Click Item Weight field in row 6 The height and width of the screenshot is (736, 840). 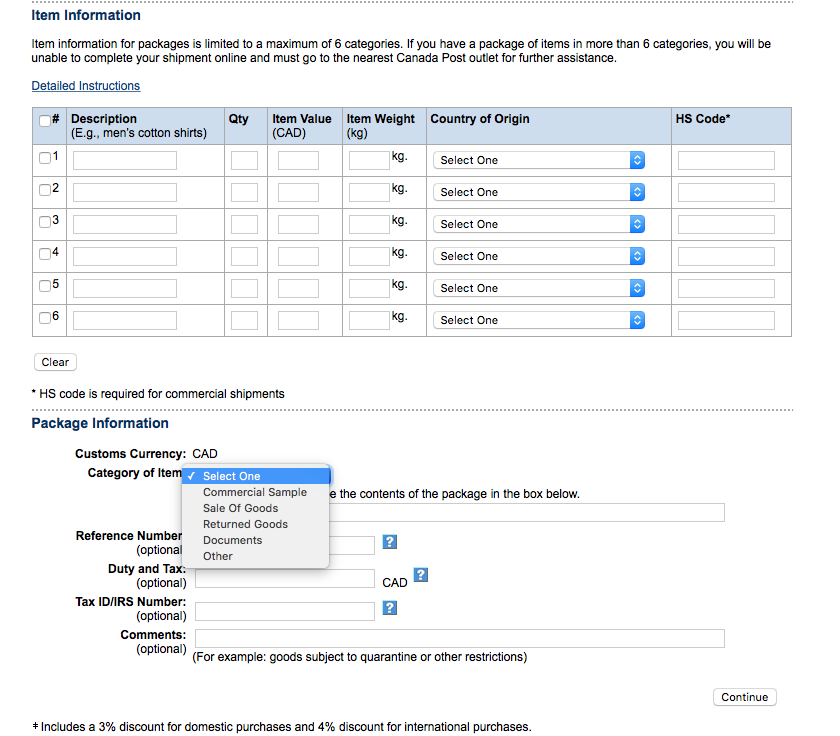point(369,320)
